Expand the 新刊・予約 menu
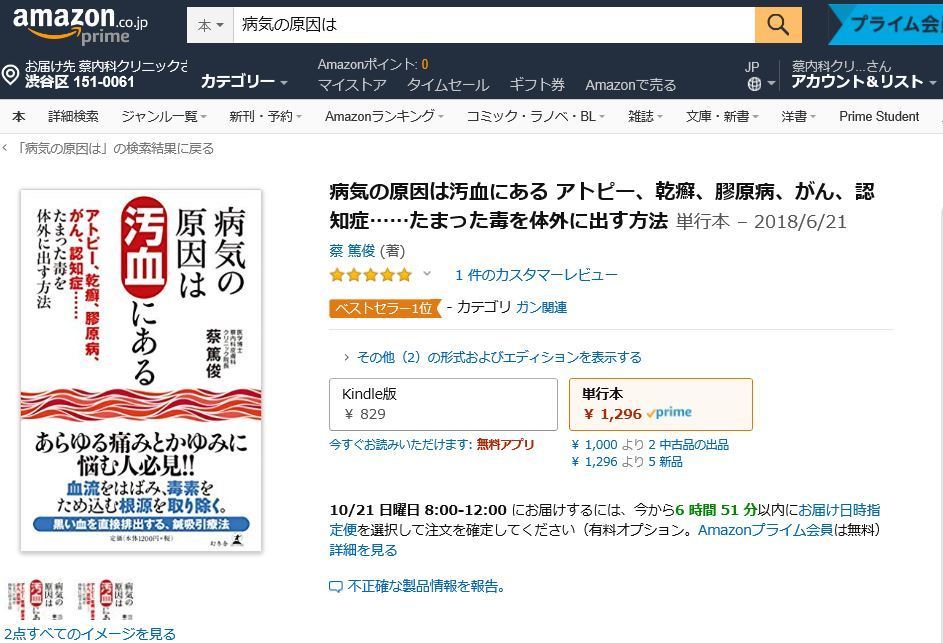The height and width of the screenshot is (643, 943). 265,116
